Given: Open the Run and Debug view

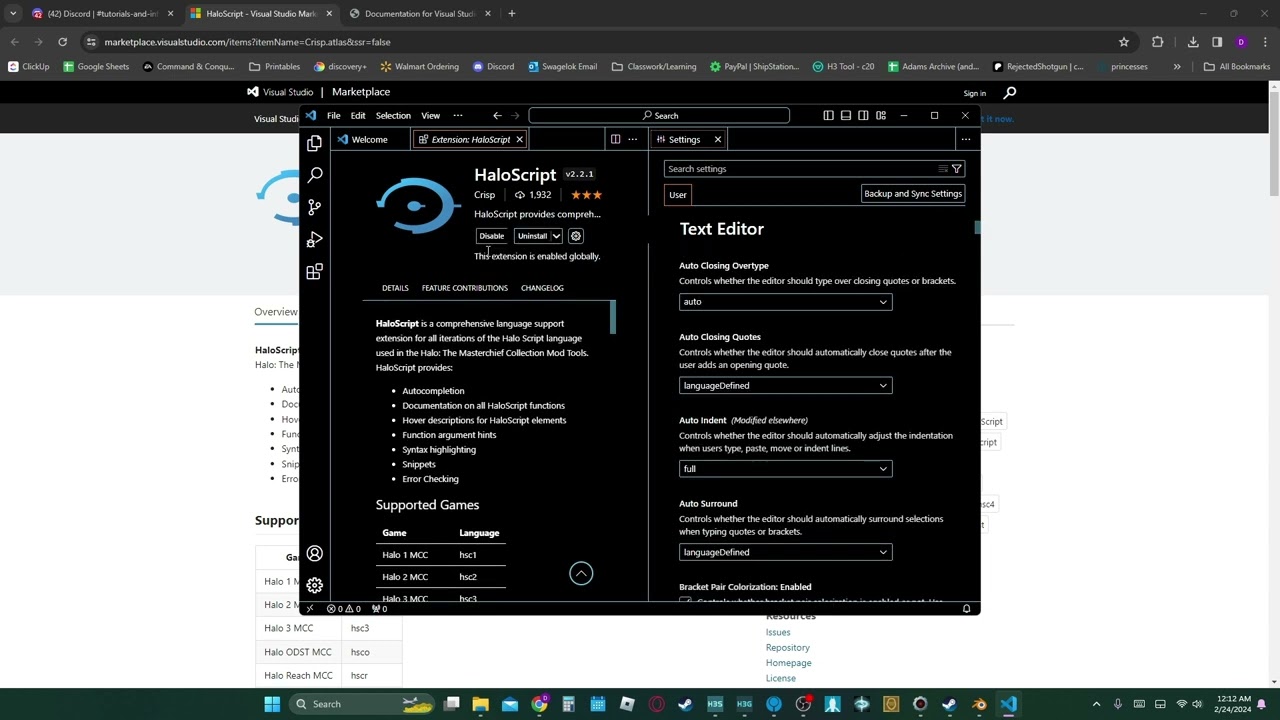Looking at the screenshot, I should 314,239.
